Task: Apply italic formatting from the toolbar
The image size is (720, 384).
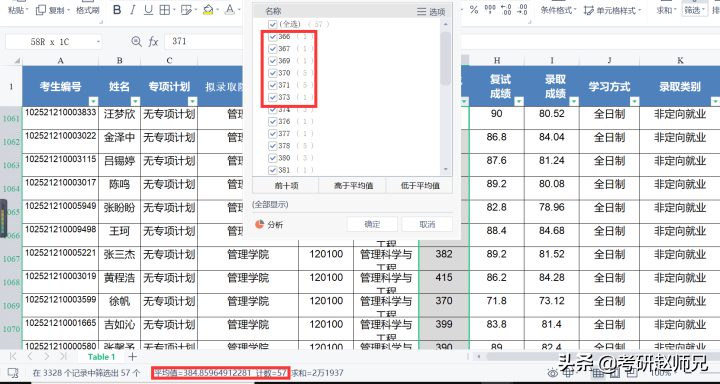Action: pyautogui.click(x=133, y=10)
